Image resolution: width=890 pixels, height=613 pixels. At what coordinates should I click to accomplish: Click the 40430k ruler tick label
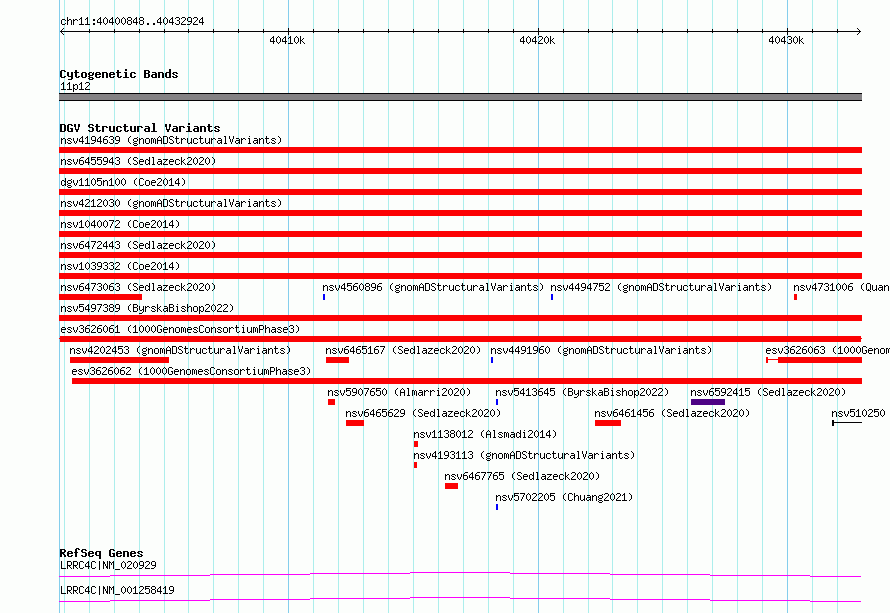pos(786,40)
